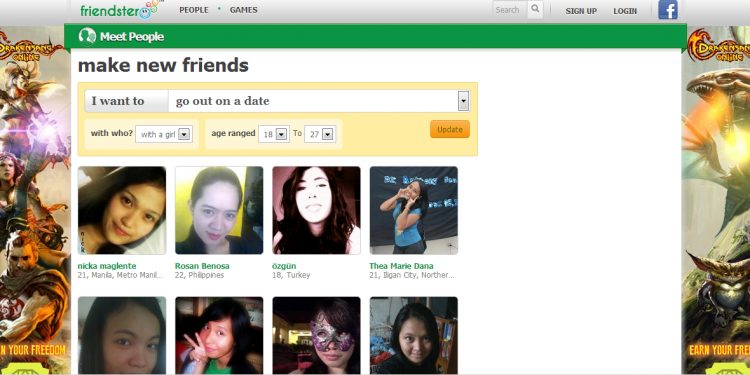Open the masked girl's profile photo

point(316,335)
